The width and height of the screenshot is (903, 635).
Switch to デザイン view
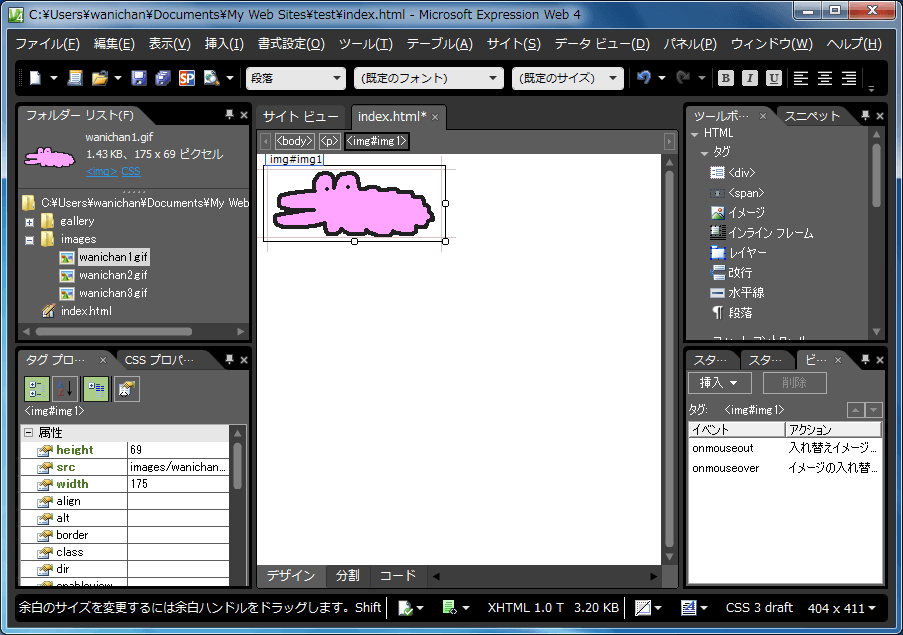[291, 576]
